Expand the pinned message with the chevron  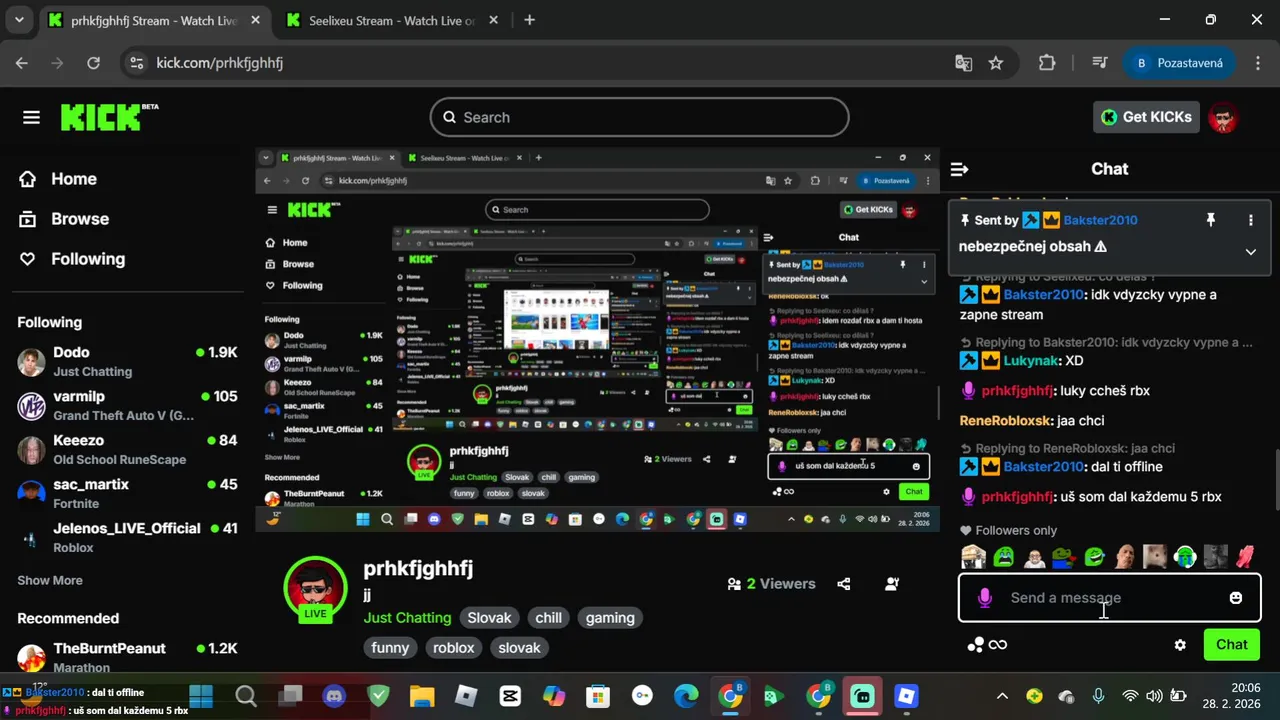coord(1250,252)
